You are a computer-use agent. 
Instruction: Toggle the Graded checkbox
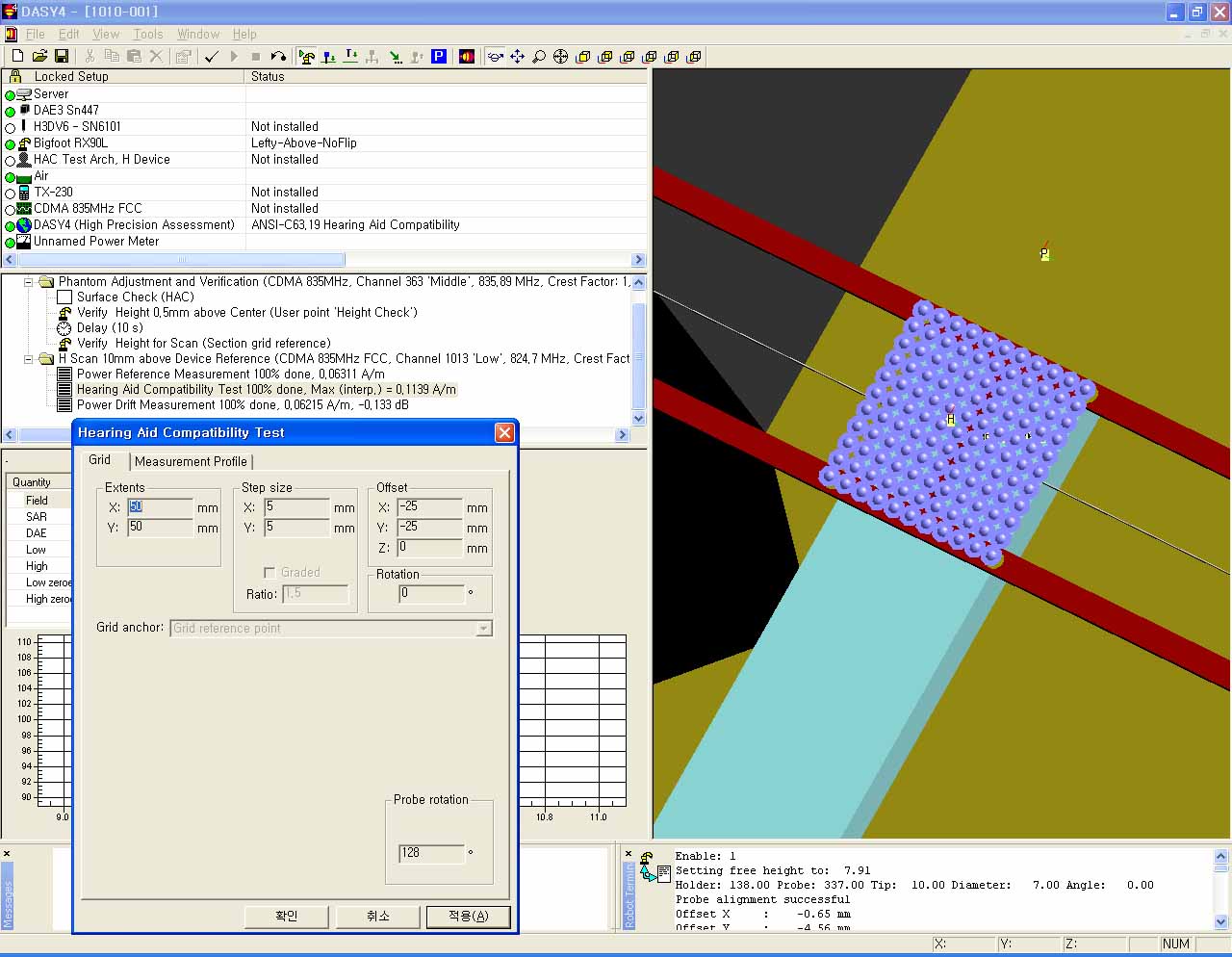pos(269,572)
